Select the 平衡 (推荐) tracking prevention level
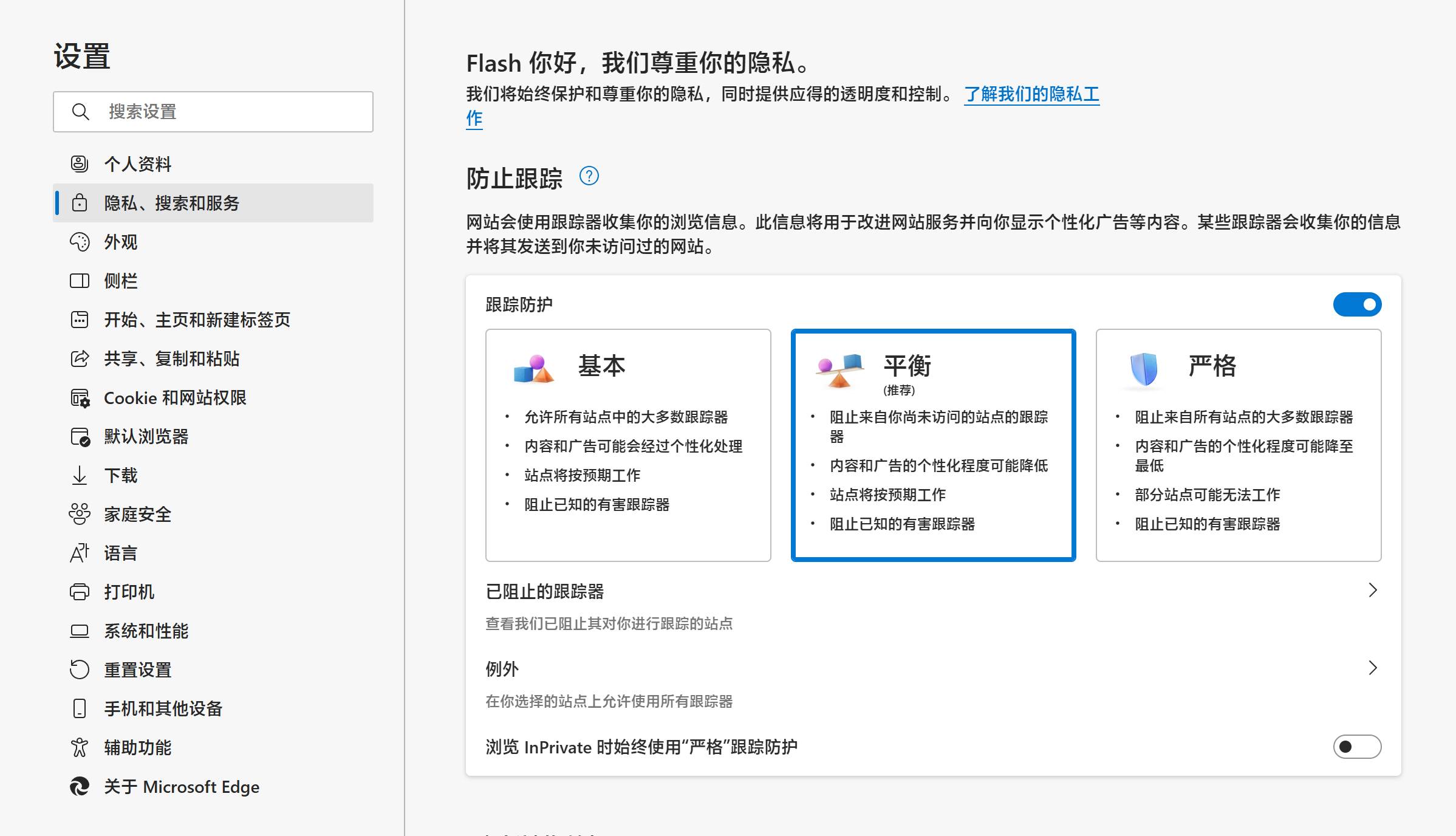The width and height of the screenshot is (1456, 836). click(x=933, y=445)
